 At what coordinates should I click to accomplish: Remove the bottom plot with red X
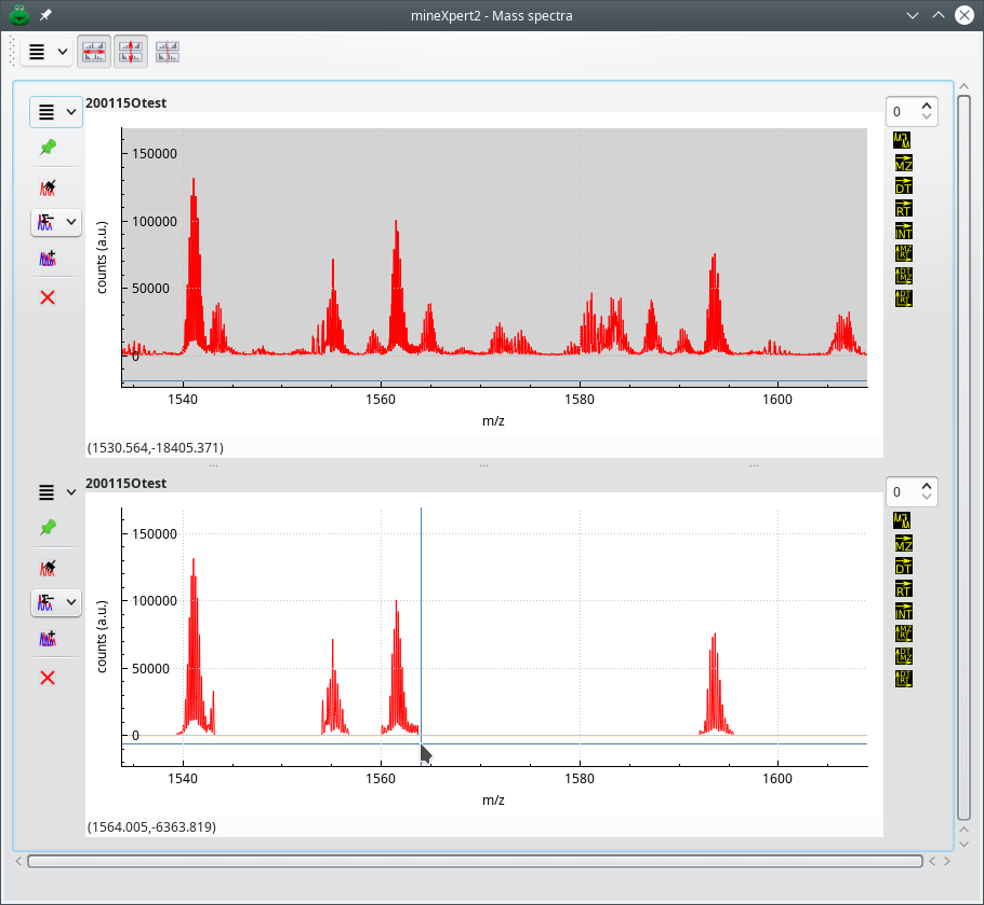(x=47, y=678)
